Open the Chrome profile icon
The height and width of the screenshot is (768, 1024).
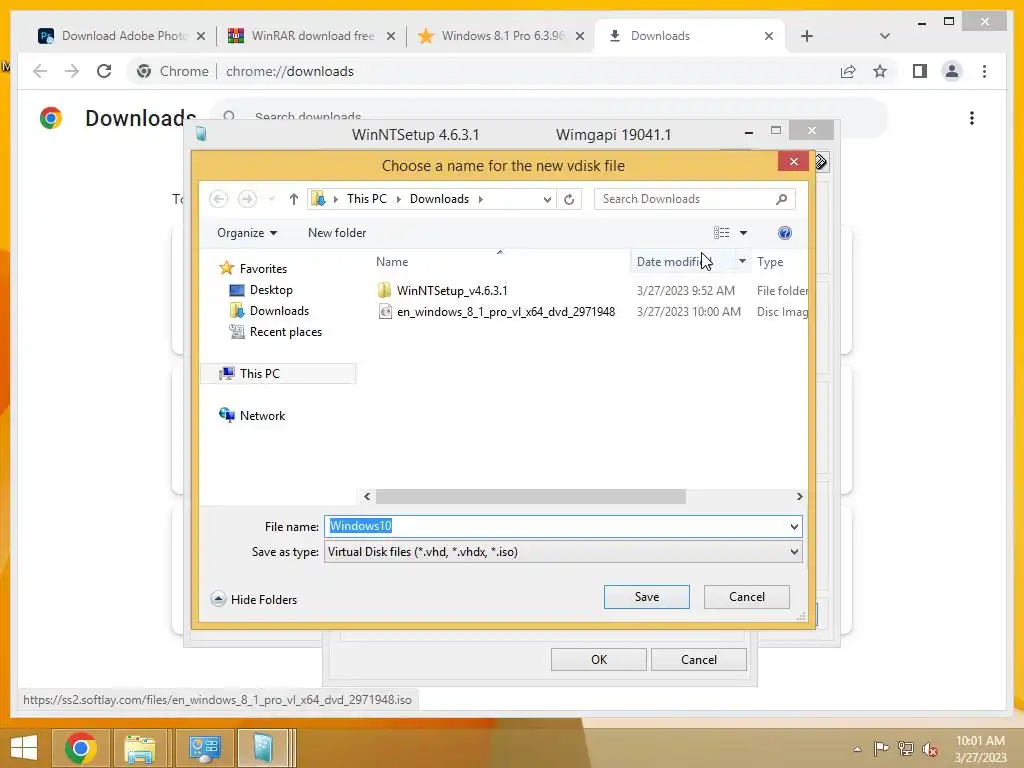tap(952, 71)
